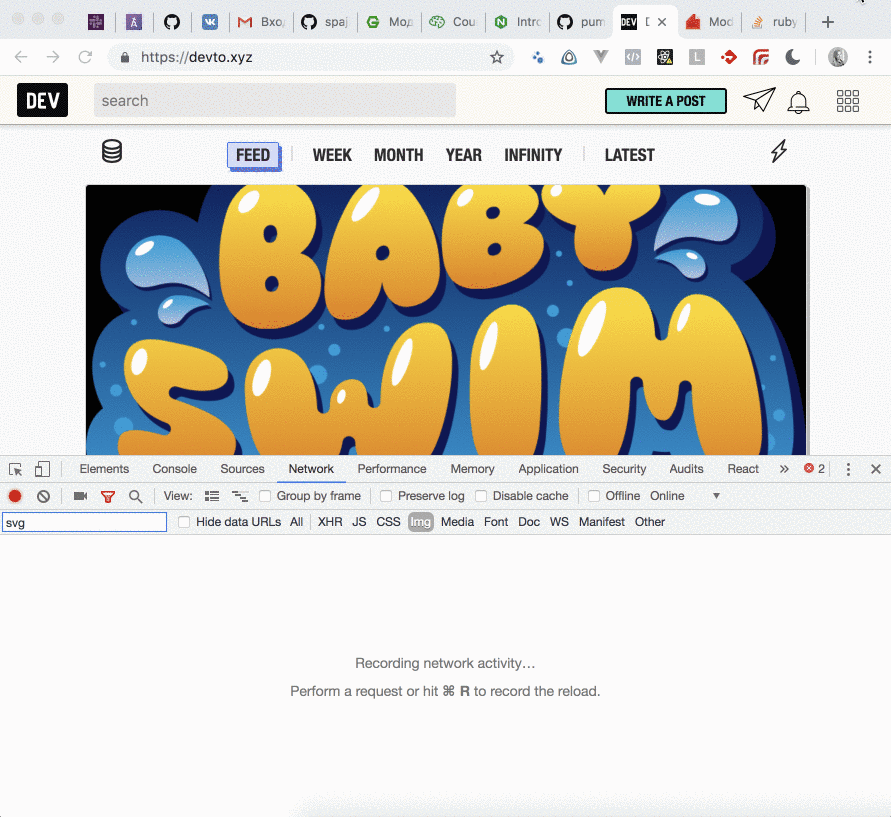Click the DEV logo

(42, 100)
